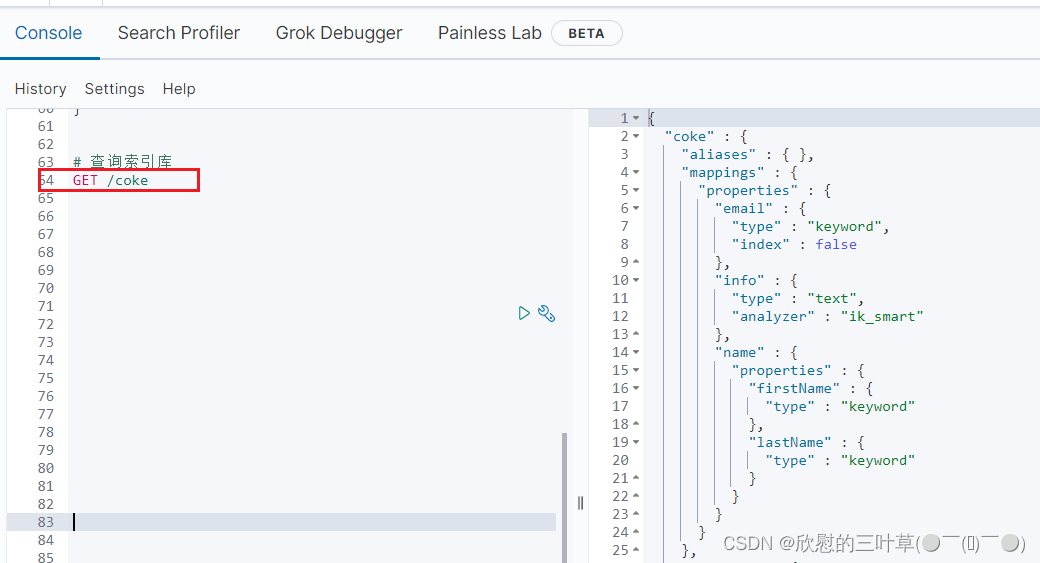Click the editor vertical scrollbar
The image size is (1040, 563).
[564, 497]
